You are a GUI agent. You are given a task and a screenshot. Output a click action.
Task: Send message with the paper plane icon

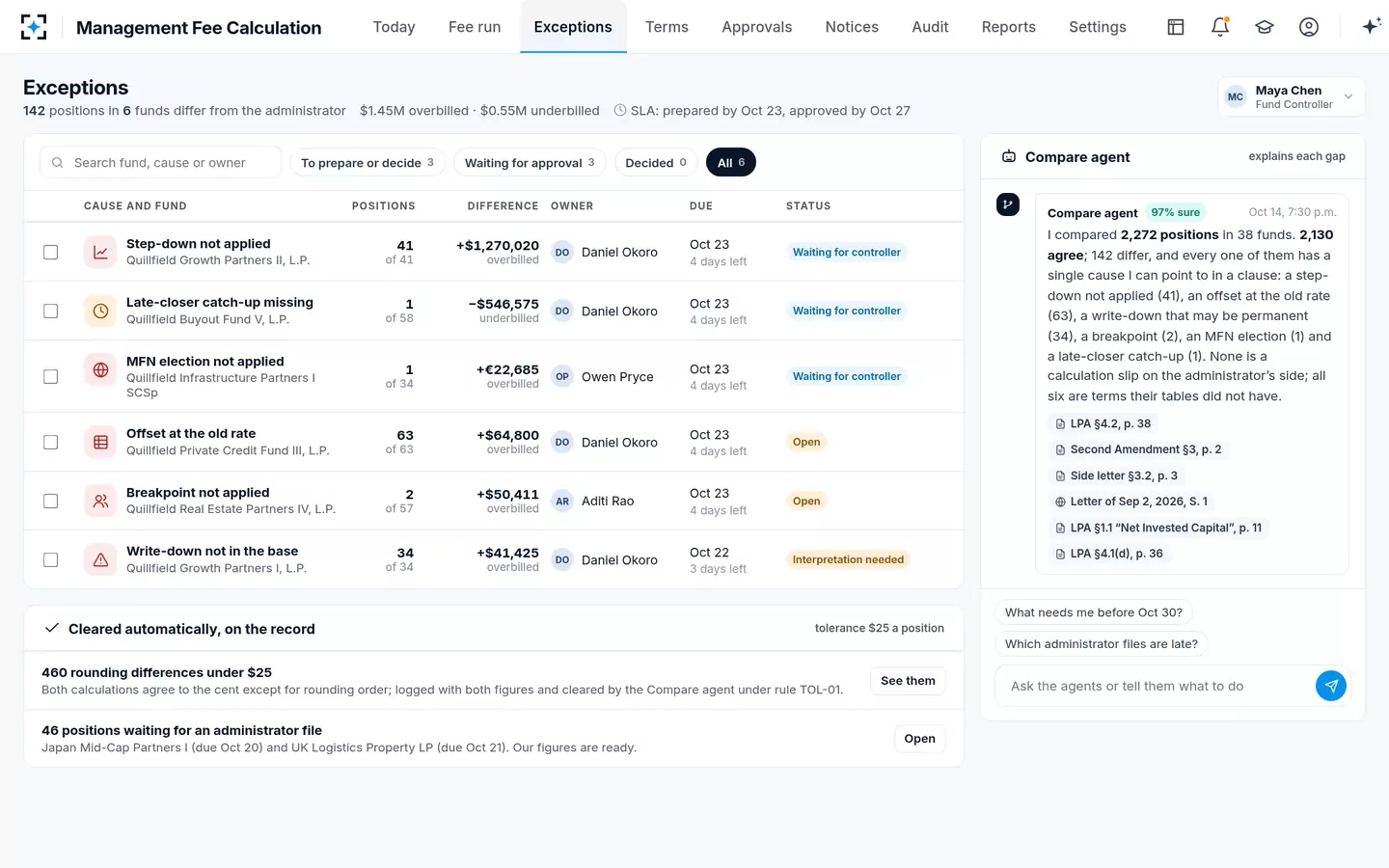click(x=1331, y=686)
